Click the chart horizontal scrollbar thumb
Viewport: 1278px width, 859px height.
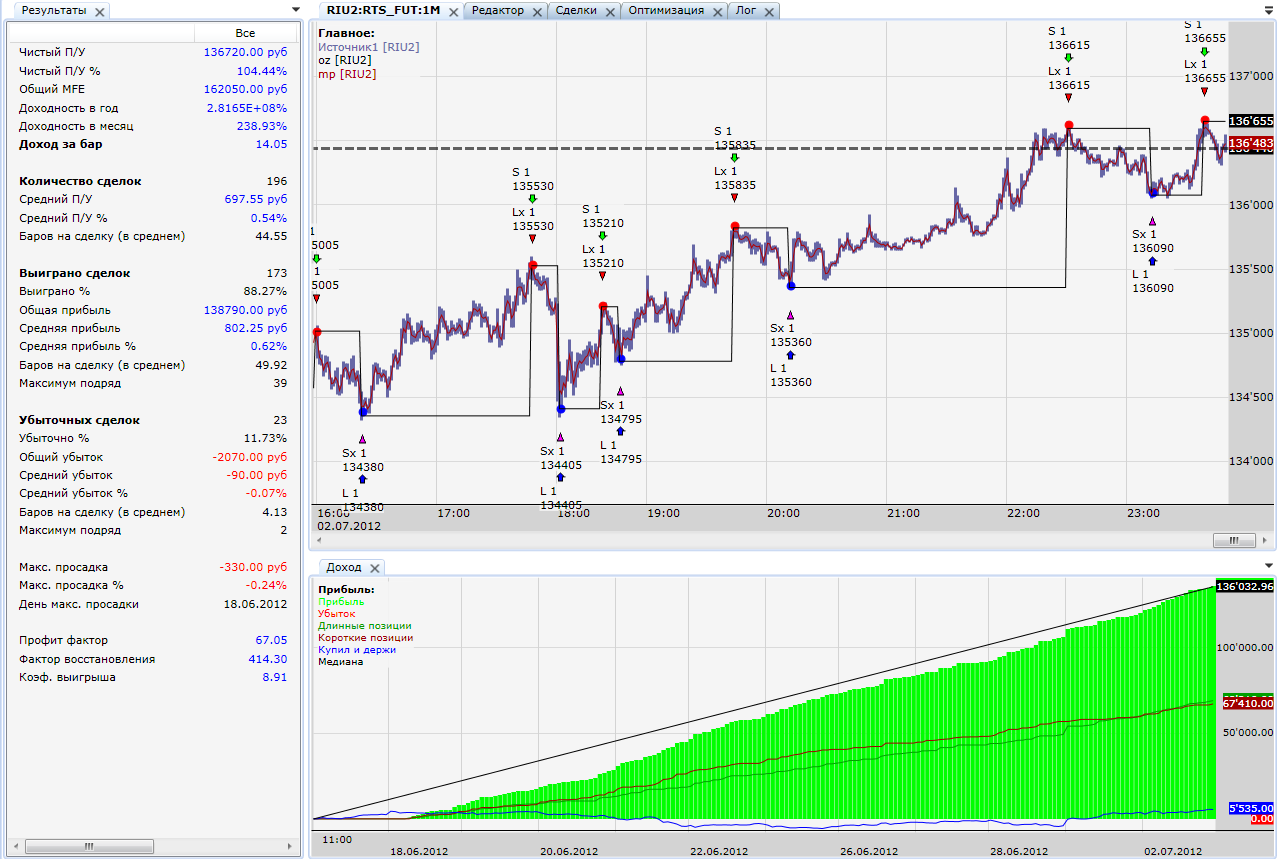tap(1234, 541)
